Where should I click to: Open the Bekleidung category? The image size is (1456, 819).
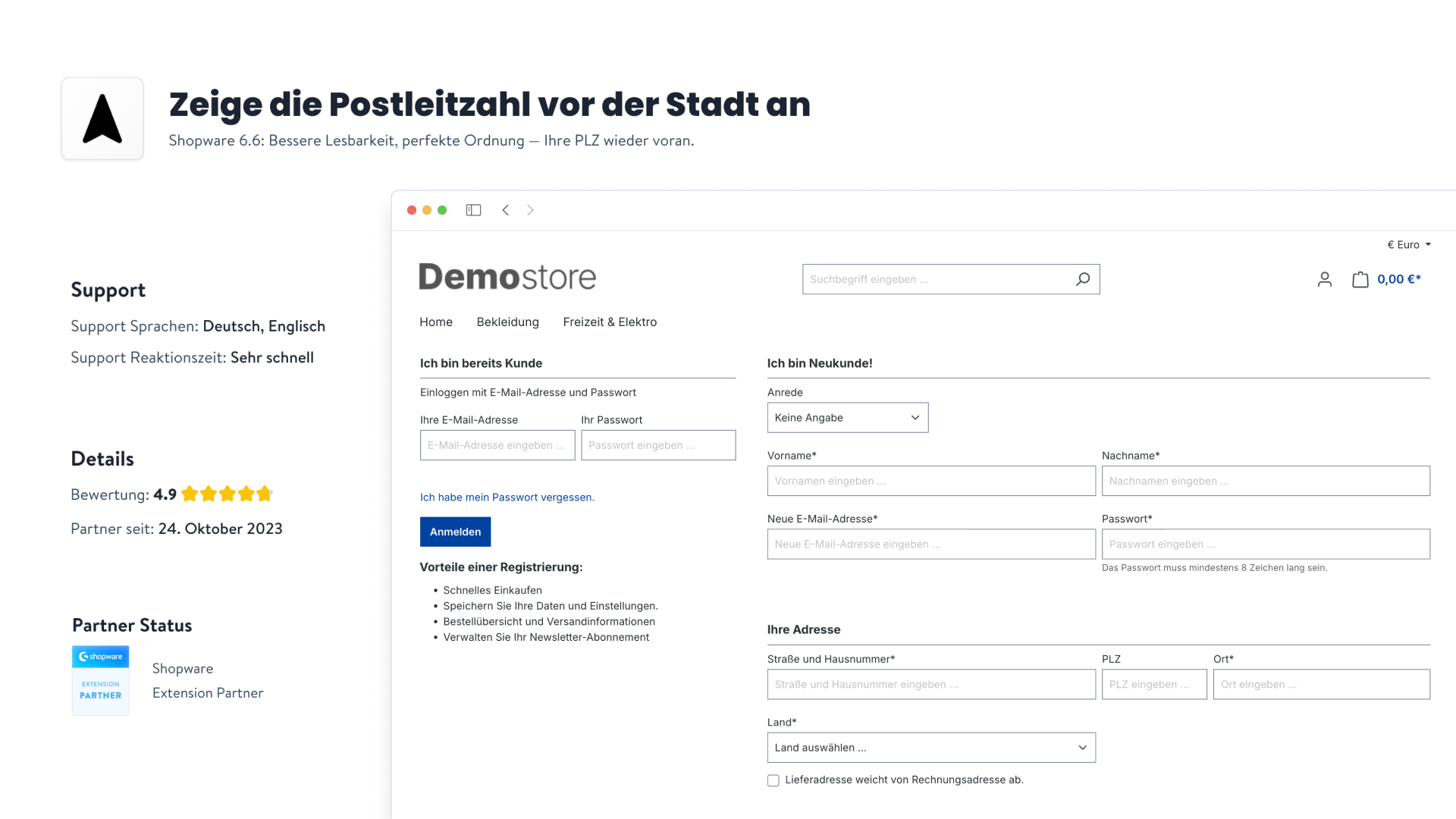pos(507,322)
